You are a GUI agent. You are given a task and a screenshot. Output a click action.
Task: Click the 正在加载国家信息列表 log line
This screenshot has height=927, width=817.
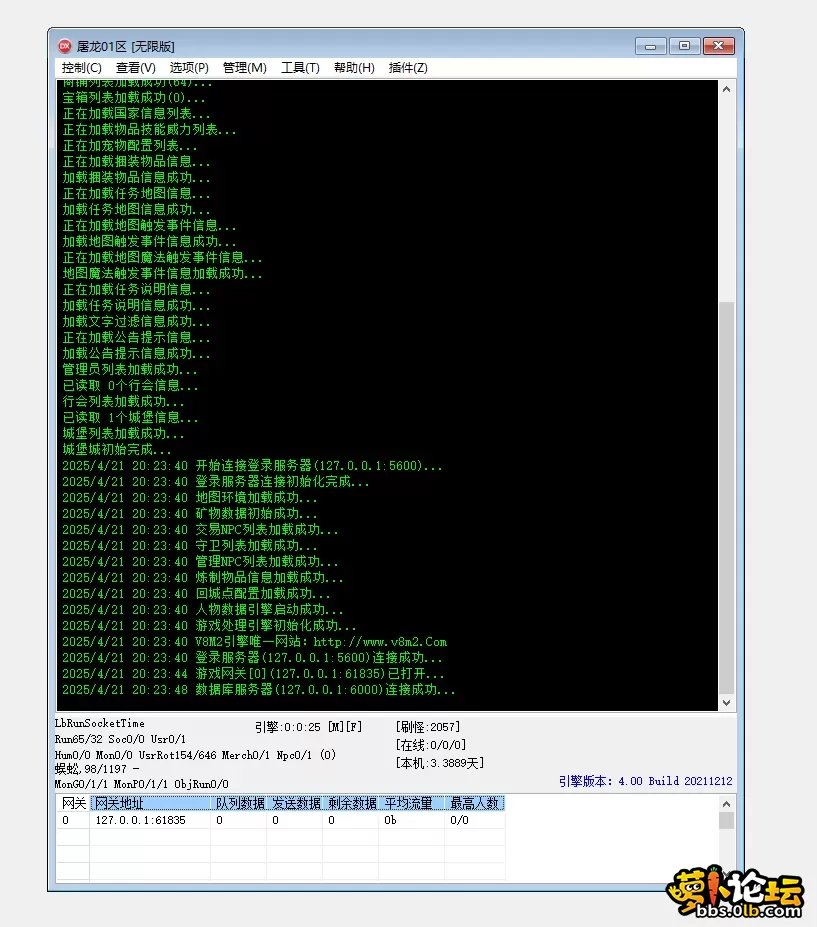coord(136,114)
